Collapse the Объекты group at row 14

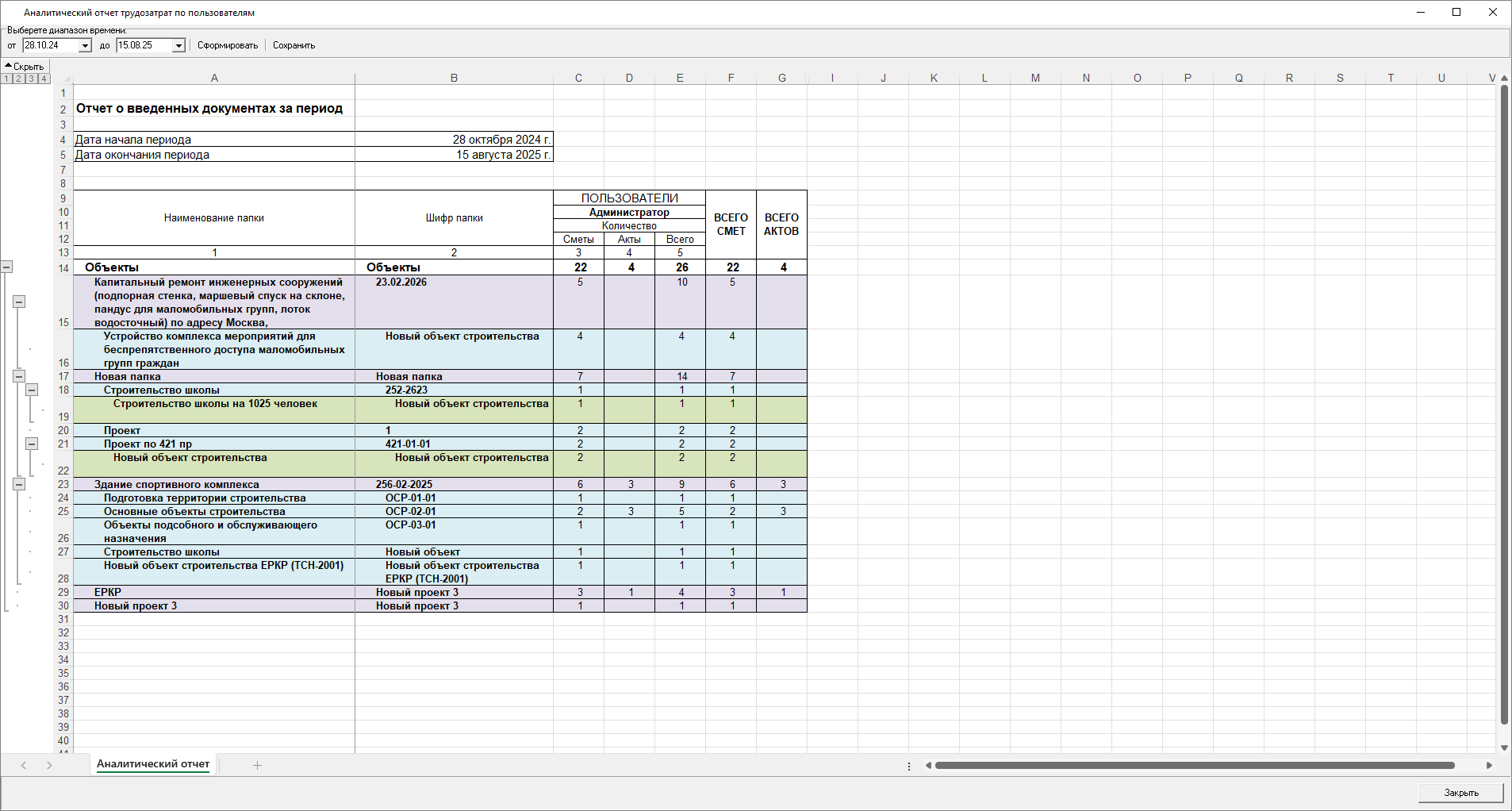tap(6, 267)
